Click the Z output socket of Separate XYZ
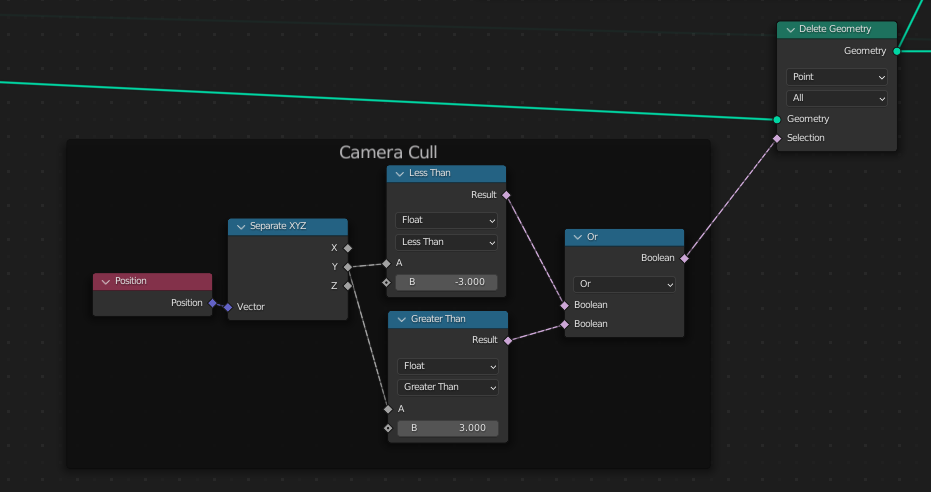This screenshot has height=492, width=931. click(x=348, y=286)
